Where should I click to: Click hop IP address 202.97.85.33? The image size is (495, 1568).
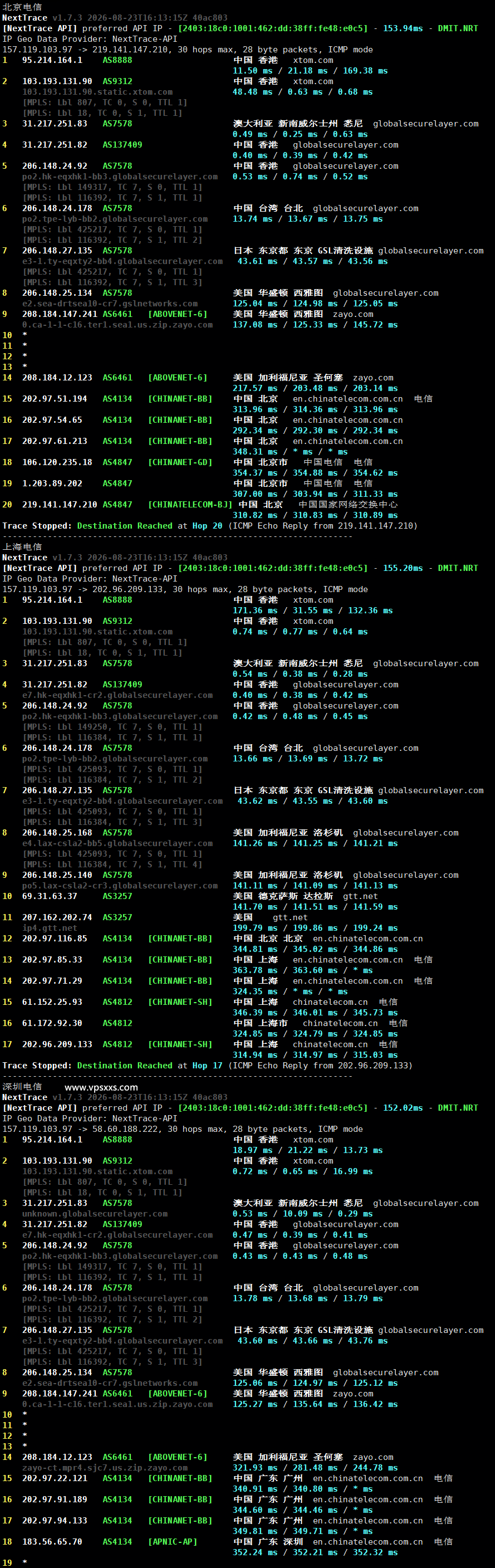(52, 959)
